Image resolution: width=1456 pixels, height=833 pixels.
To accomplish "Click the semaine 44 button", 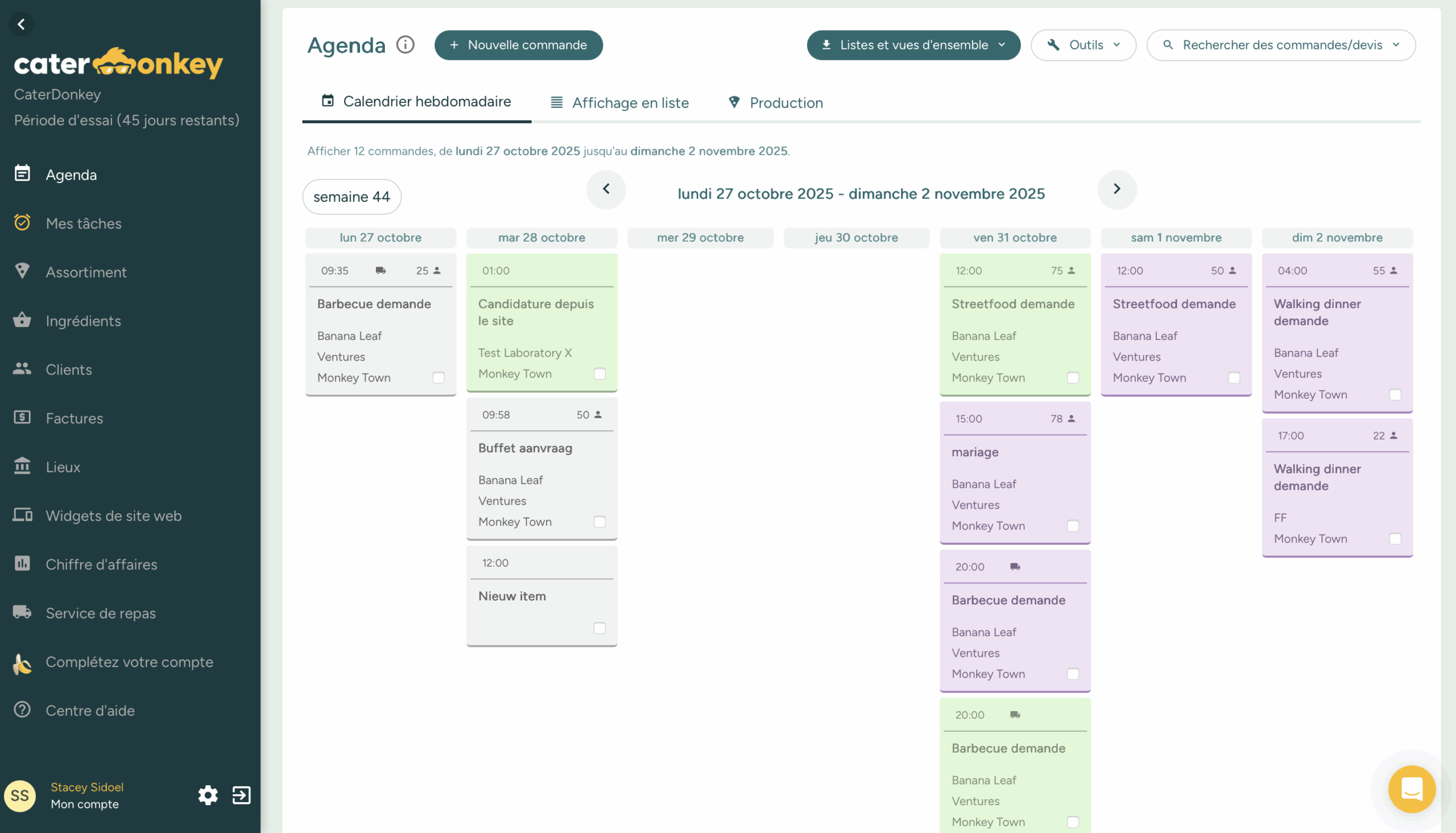I will pyautogui.click(x=351, y=197).
